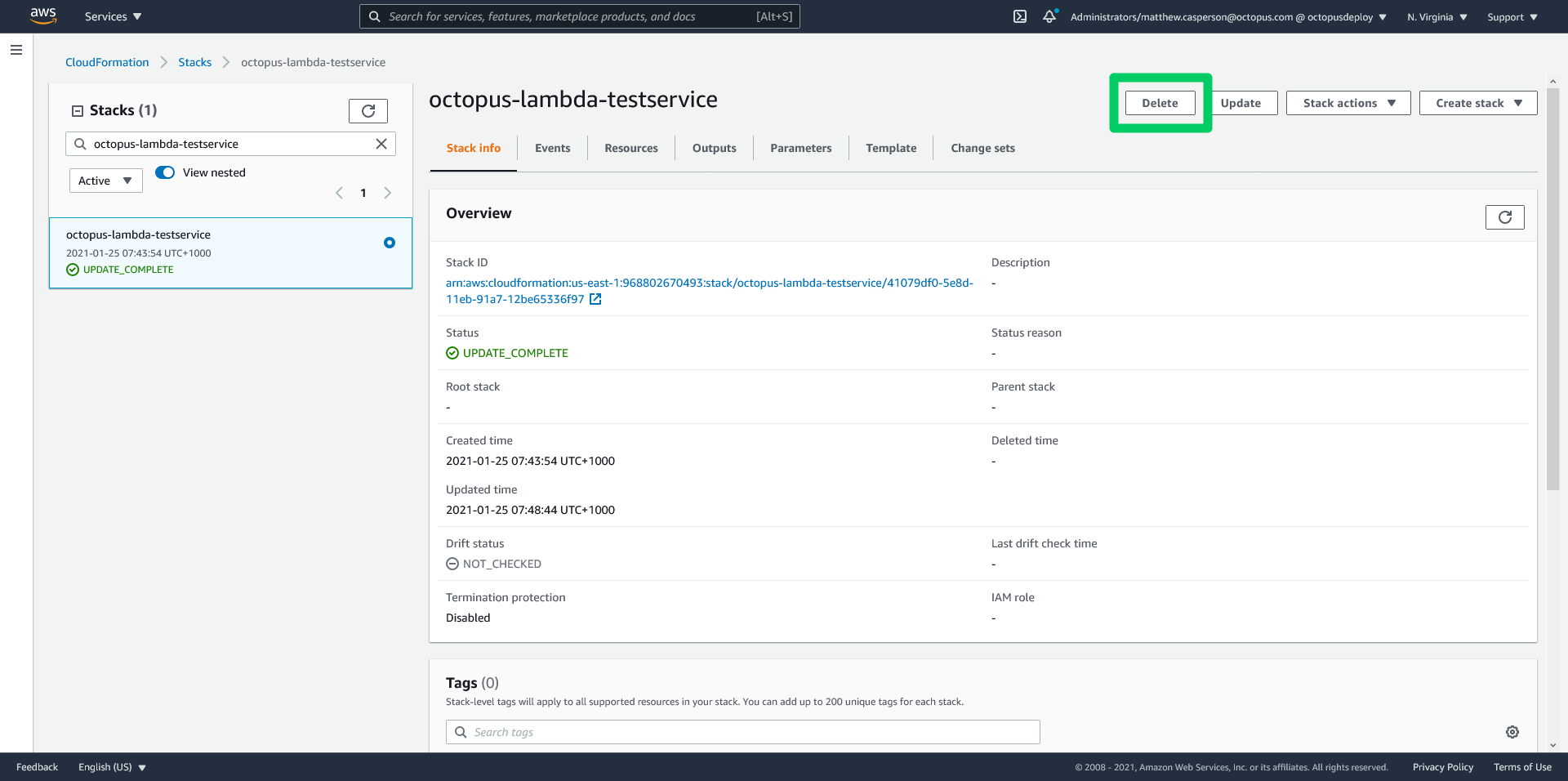Click the Delete stack button
Image resolution: width=1568 pixels, height=781 pixels.
coord(1160,103)
